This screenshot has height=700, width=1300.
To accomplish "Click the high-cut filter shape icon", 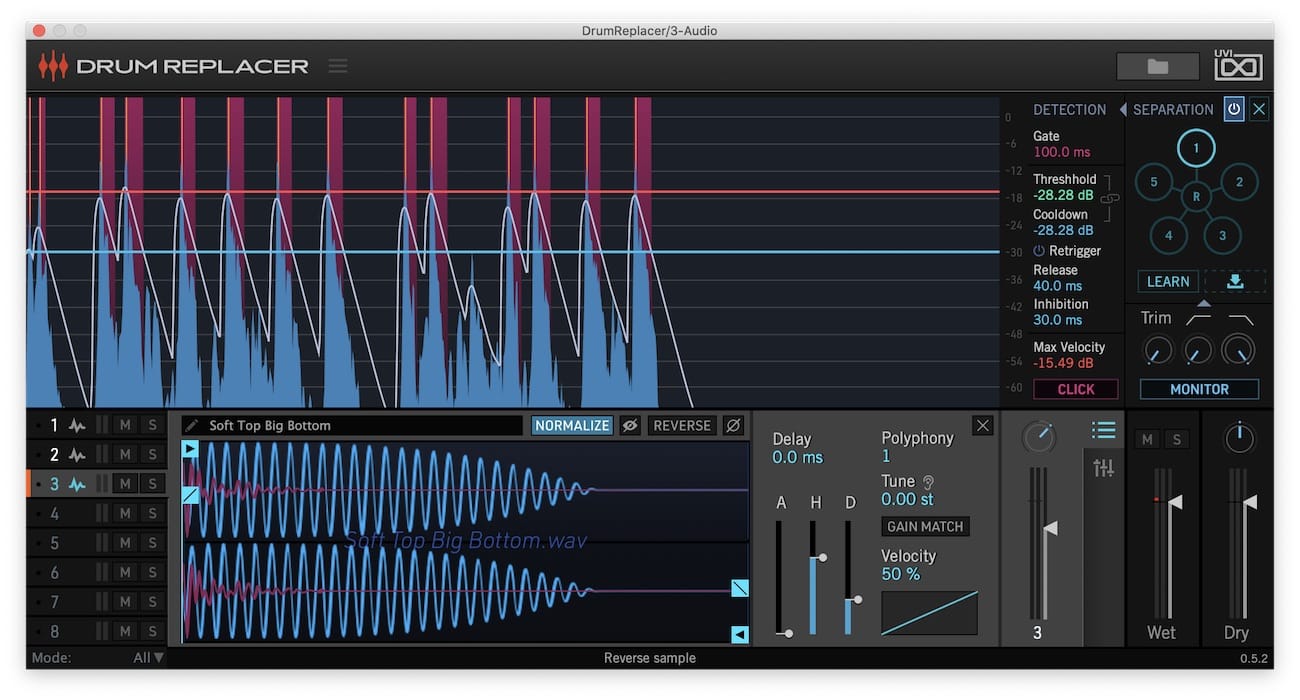I will [x=1240, y=319].
